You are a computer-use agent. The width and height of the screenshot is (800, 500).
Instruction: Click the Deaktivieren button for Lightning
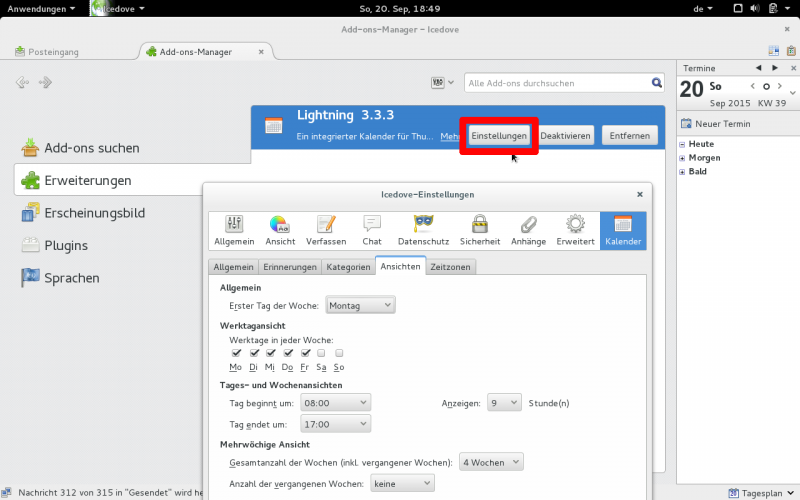pyautogui.click(x=566, y=135)
